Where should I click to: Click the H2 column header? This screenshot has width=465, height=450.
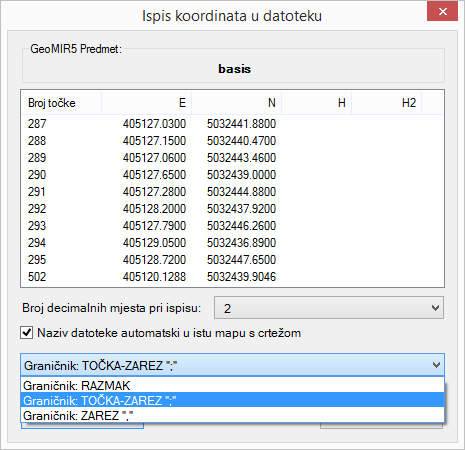386,103
